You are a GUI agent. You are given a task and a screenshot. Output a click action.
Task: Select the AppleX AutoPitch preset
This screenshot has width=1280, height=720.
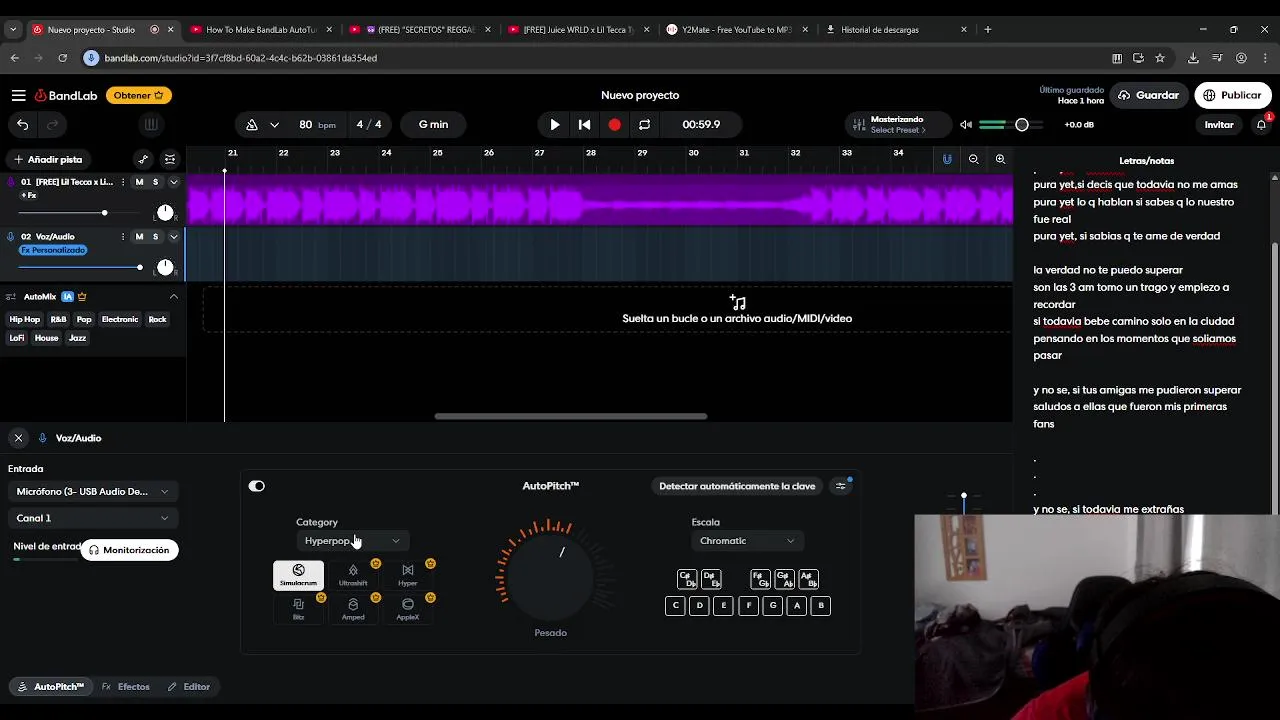[x=408, y=609]
